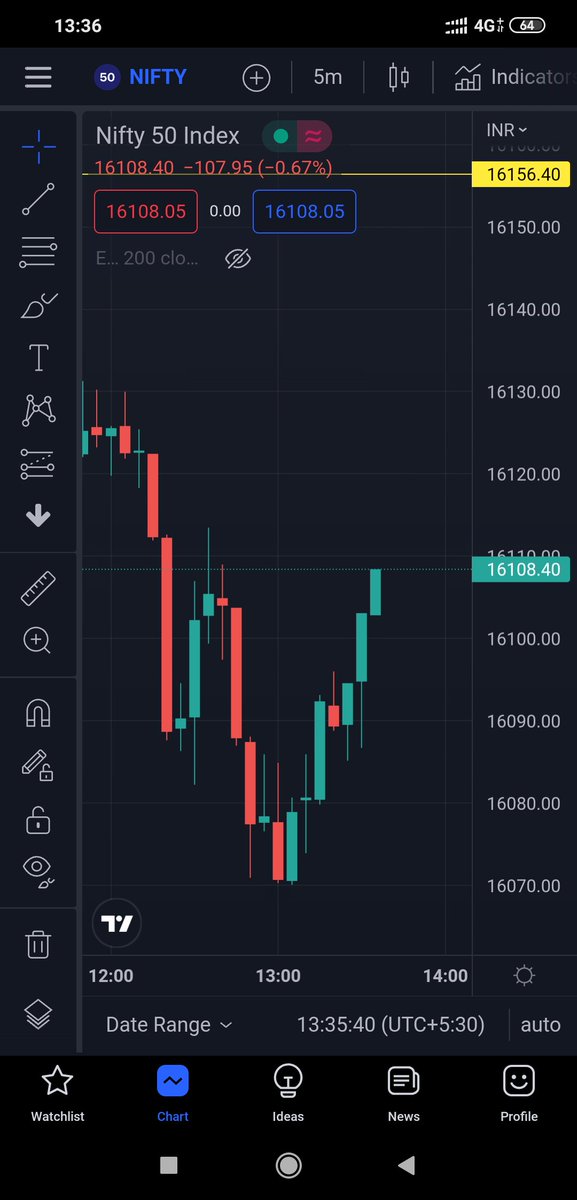Open the measure ruler tool

[x=38, y=588]
